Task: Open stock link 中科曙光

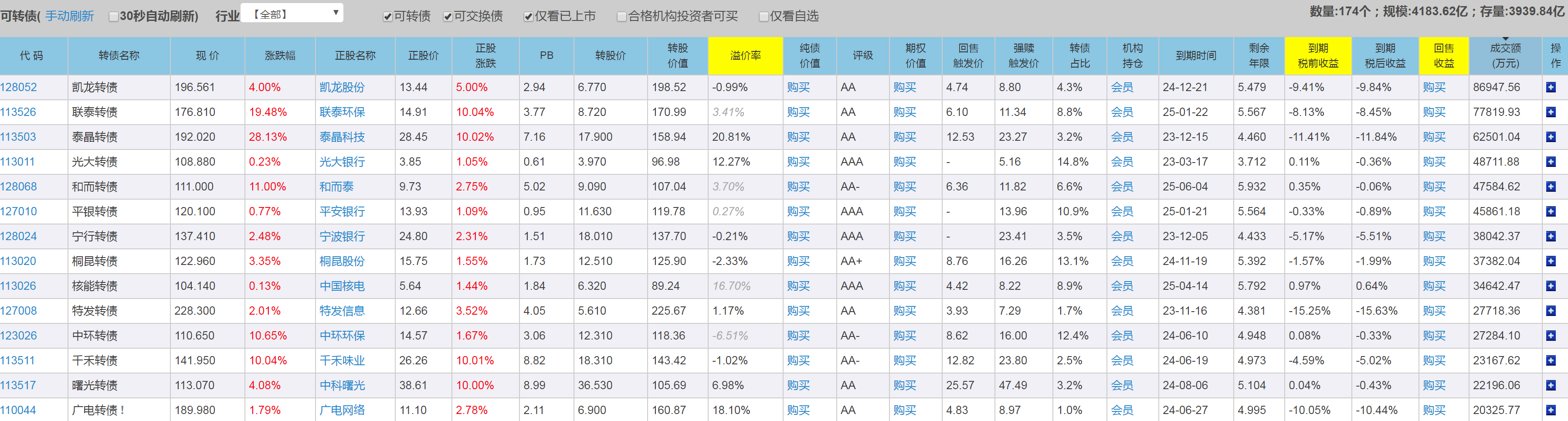Action: (x=342, y=386)
